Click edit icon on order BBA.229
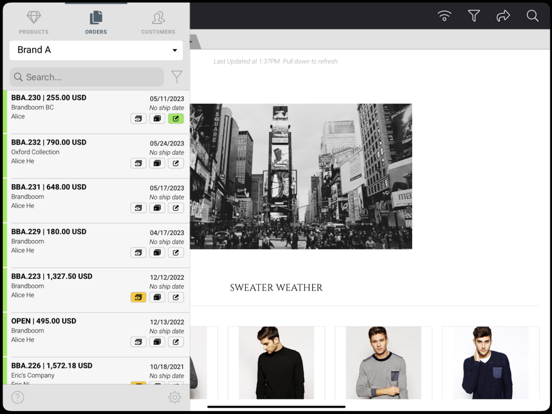The height and width of the screenshot is (414, 552). click(x=176, y=253)
